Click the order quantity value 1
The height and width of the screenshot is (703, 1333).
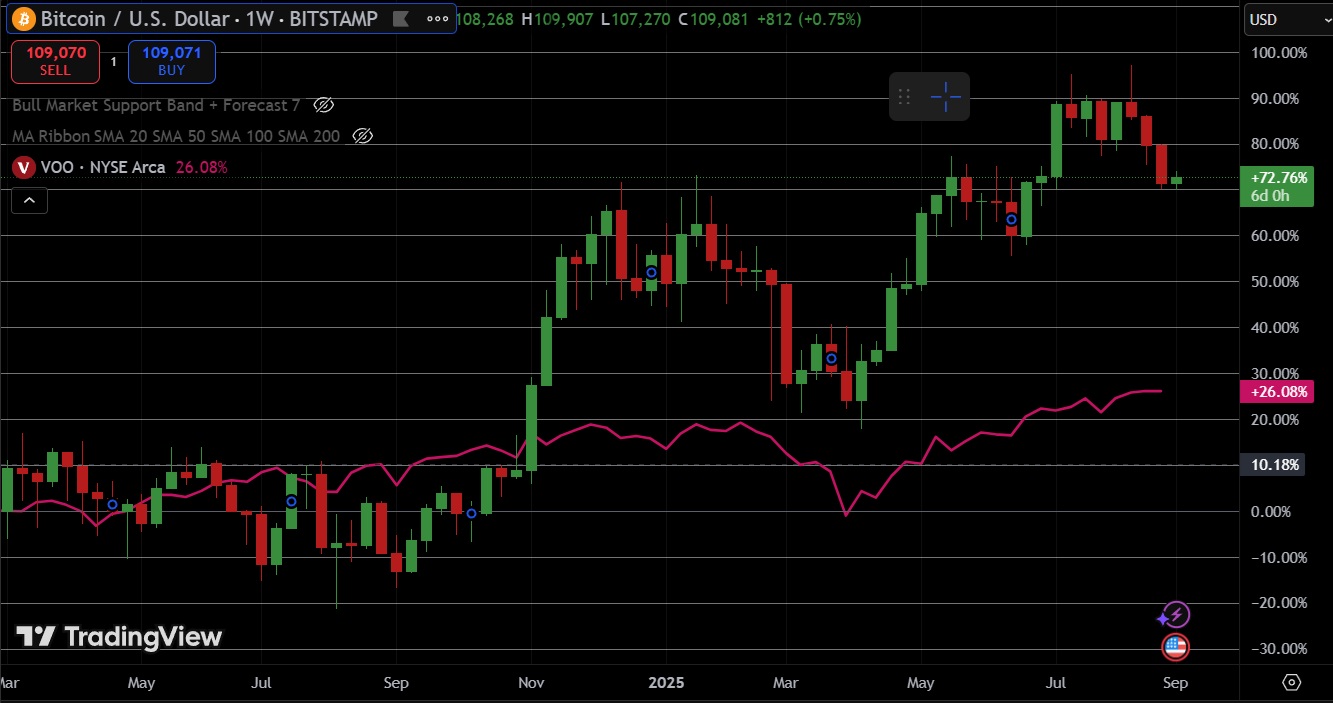click(114, 62)
